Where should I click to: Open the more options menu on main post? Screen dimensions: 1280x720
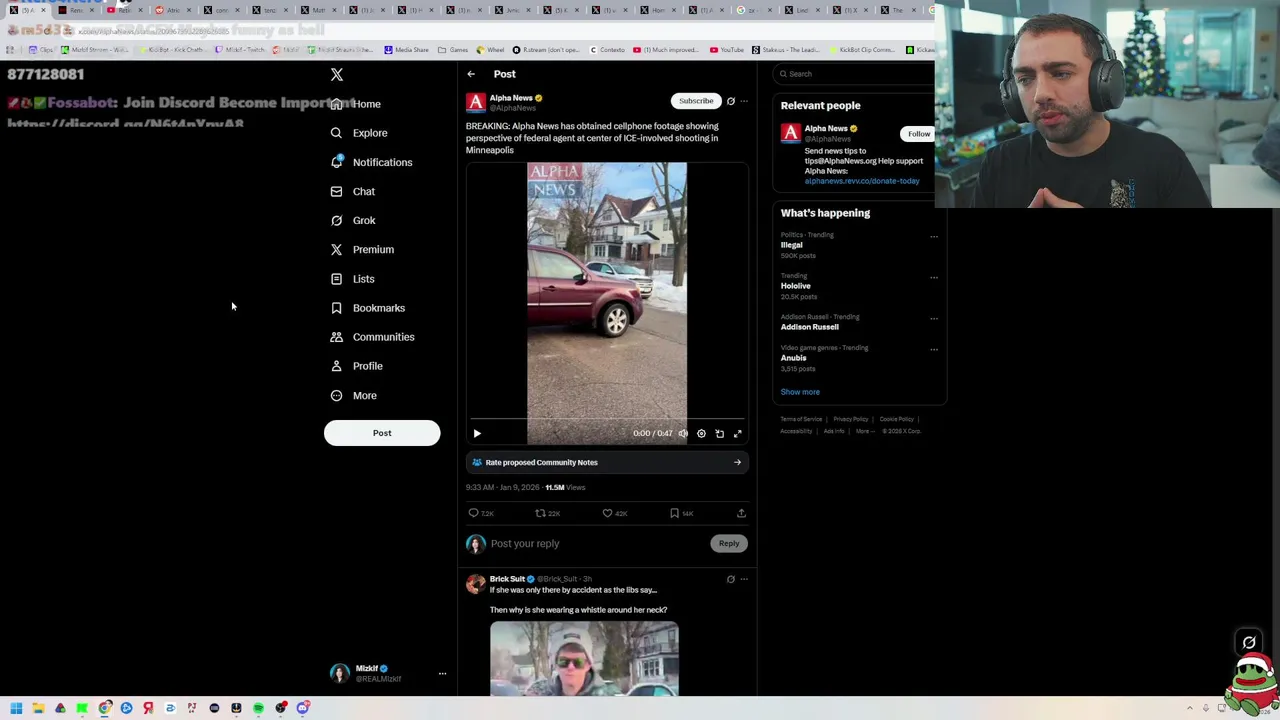[x=744, y=101]
